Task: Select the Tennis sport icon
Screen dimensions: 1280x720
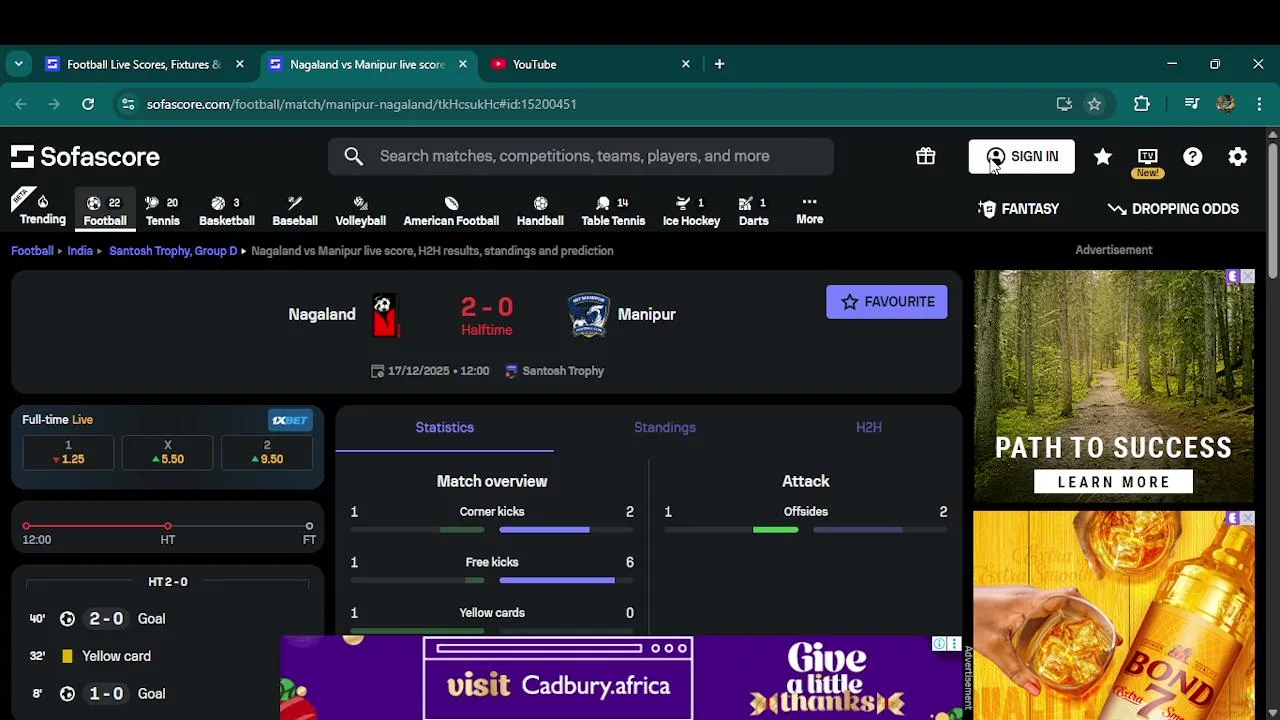Action: coord(162,210)
